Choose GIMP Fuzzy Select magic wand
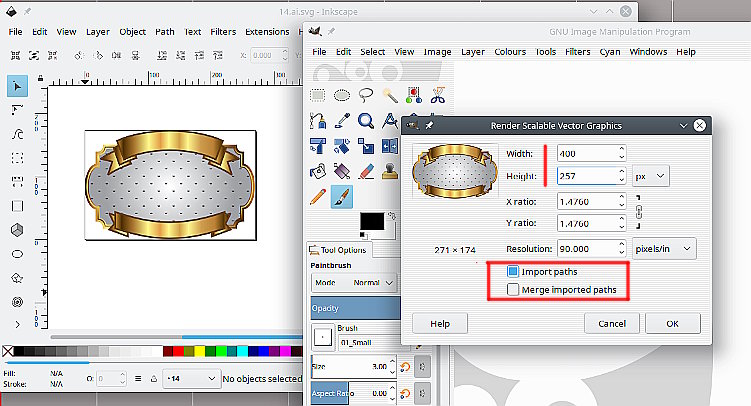Viewport: 751px width, 406px height. click(x=390, y=95)
